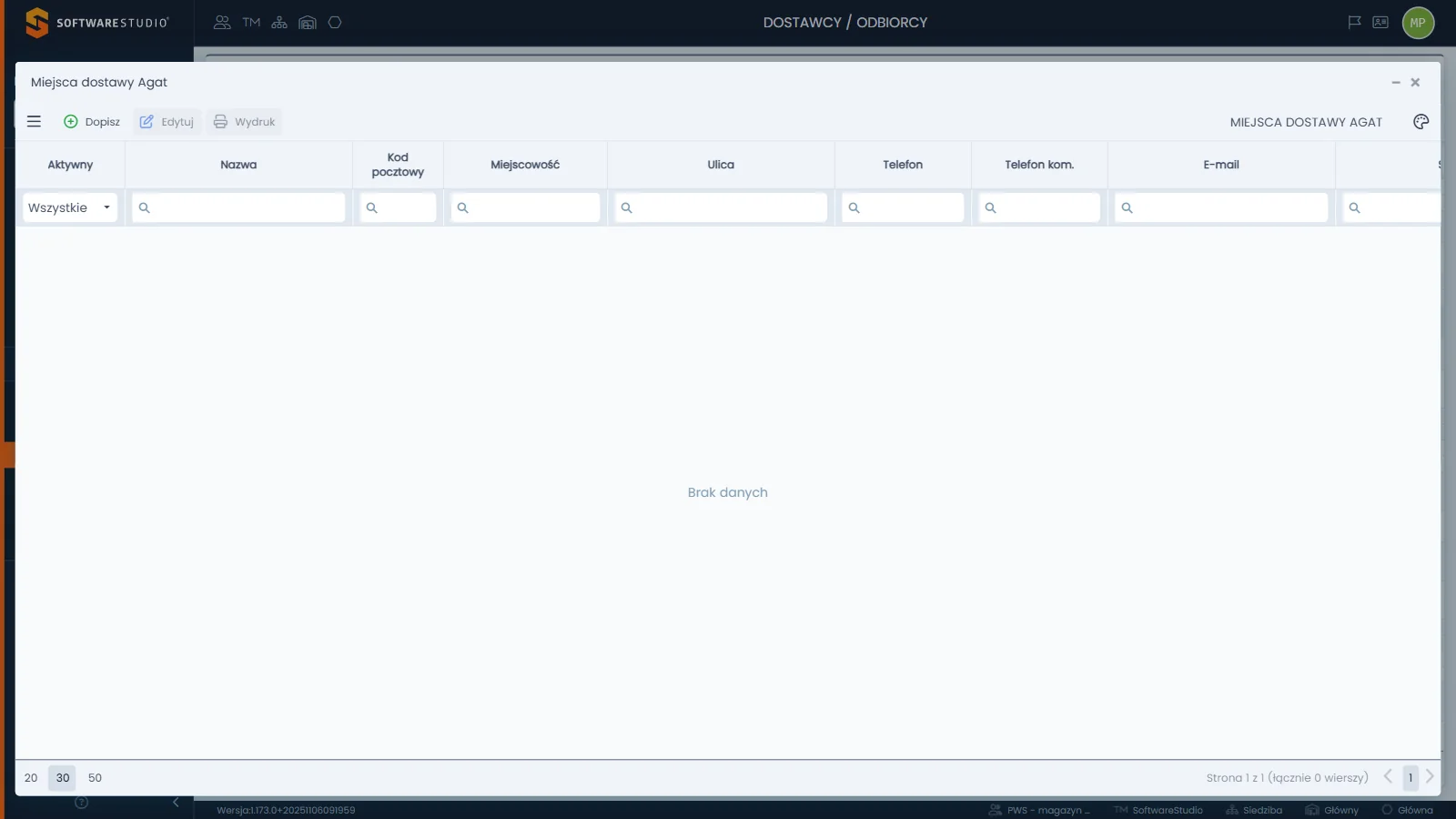Click the Miejscowość search filter field

tap(525, 207)
